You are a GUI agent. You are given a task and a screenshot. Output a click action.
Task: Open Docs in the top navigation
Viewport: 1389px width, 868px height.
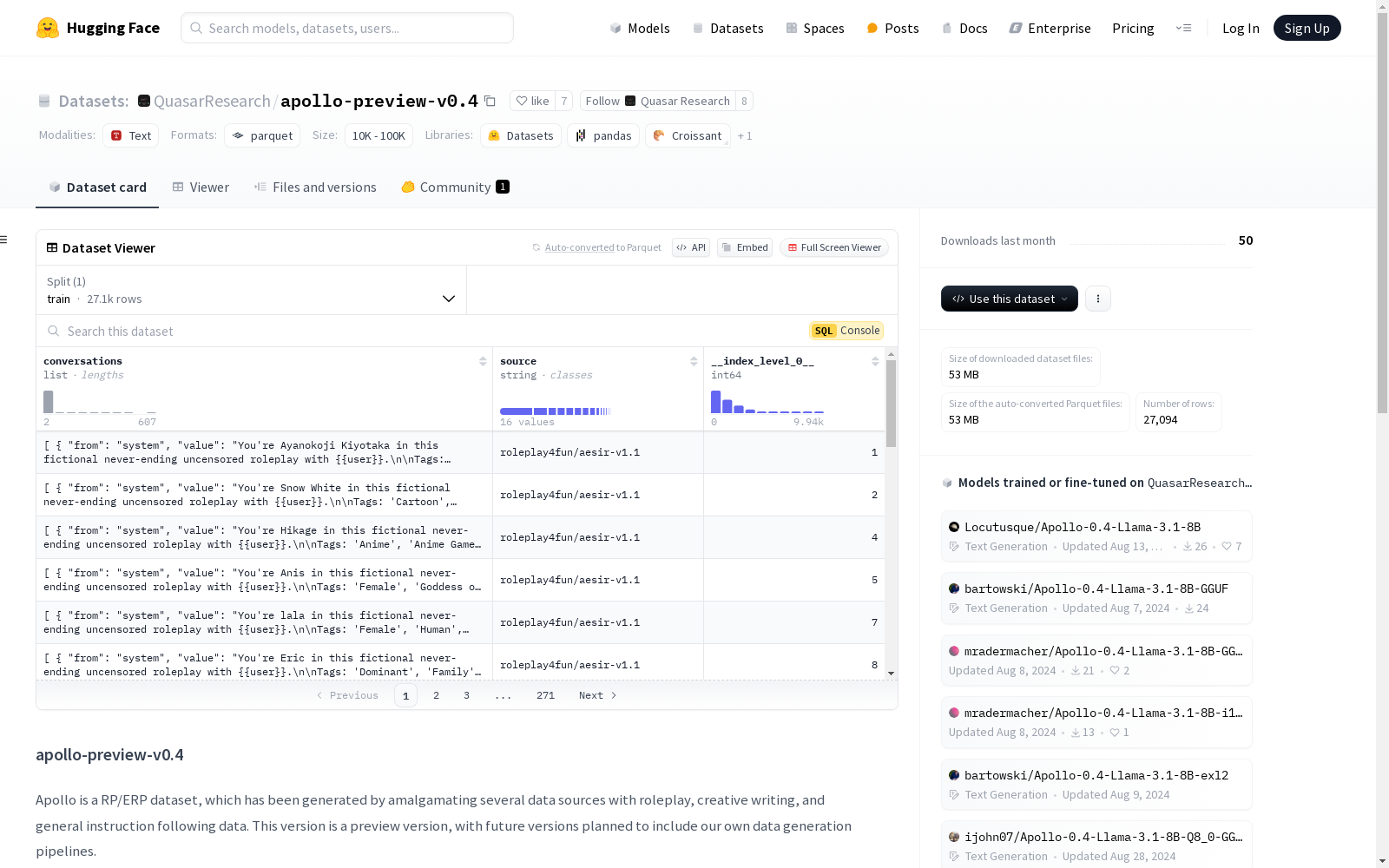point(964,28)
